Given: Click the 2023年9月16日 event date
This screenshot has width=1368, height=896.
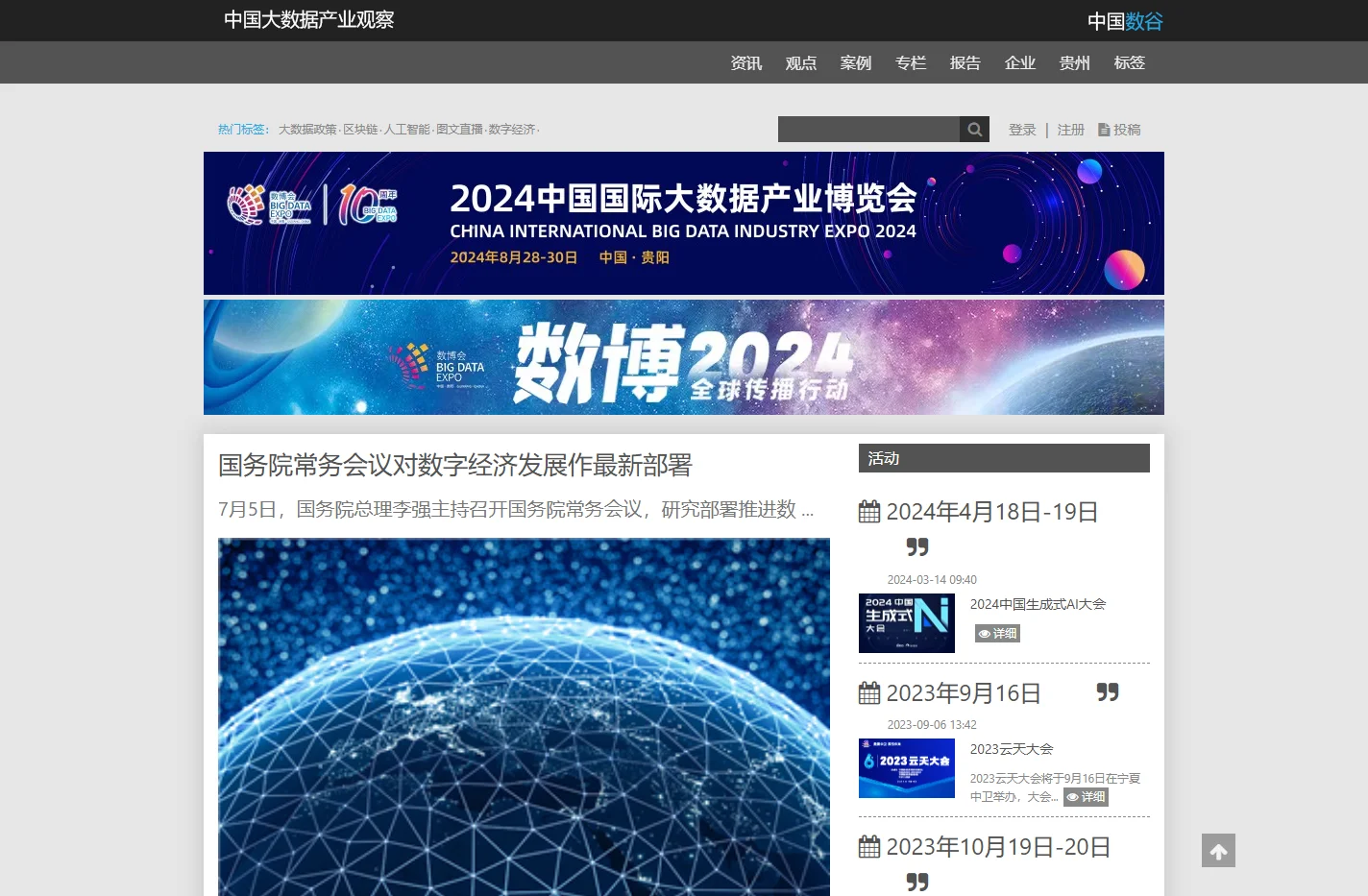Looking at the screenshot, I should 964,693.
